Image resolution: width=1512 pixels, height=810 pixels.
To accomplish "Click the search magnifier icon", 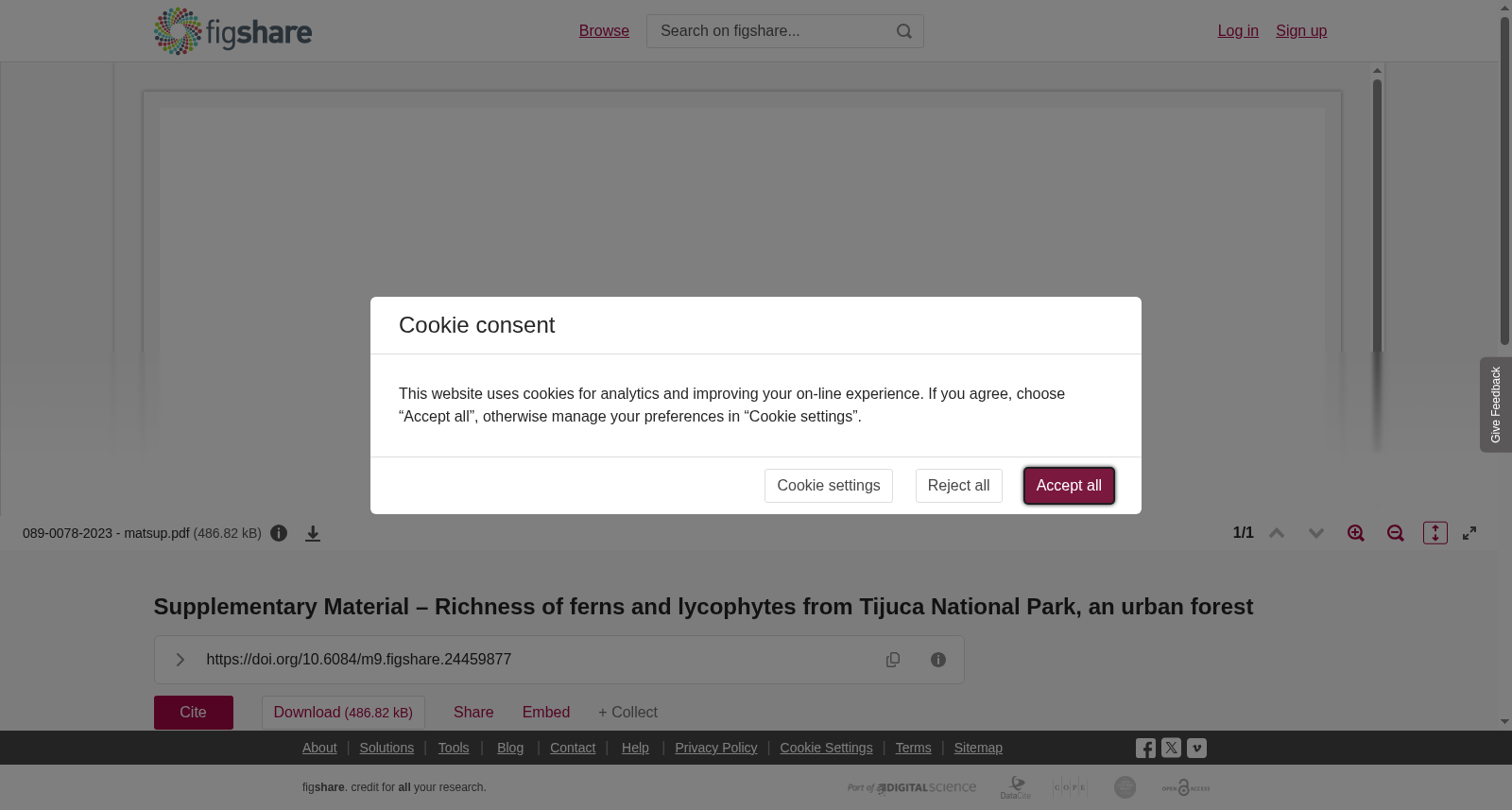I will click(904, 31).
